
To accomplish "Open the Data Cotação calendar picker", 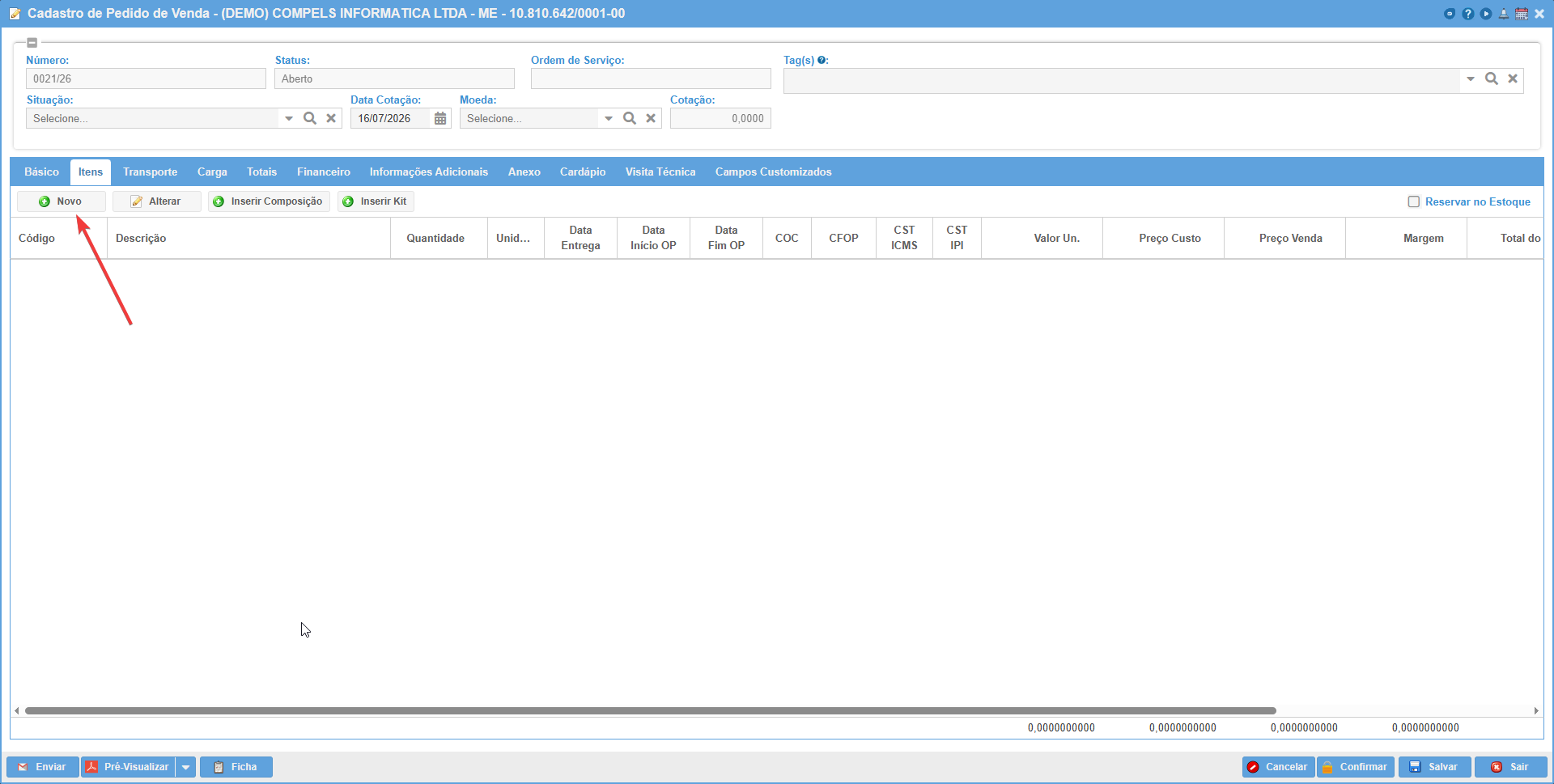I will 440,119.
